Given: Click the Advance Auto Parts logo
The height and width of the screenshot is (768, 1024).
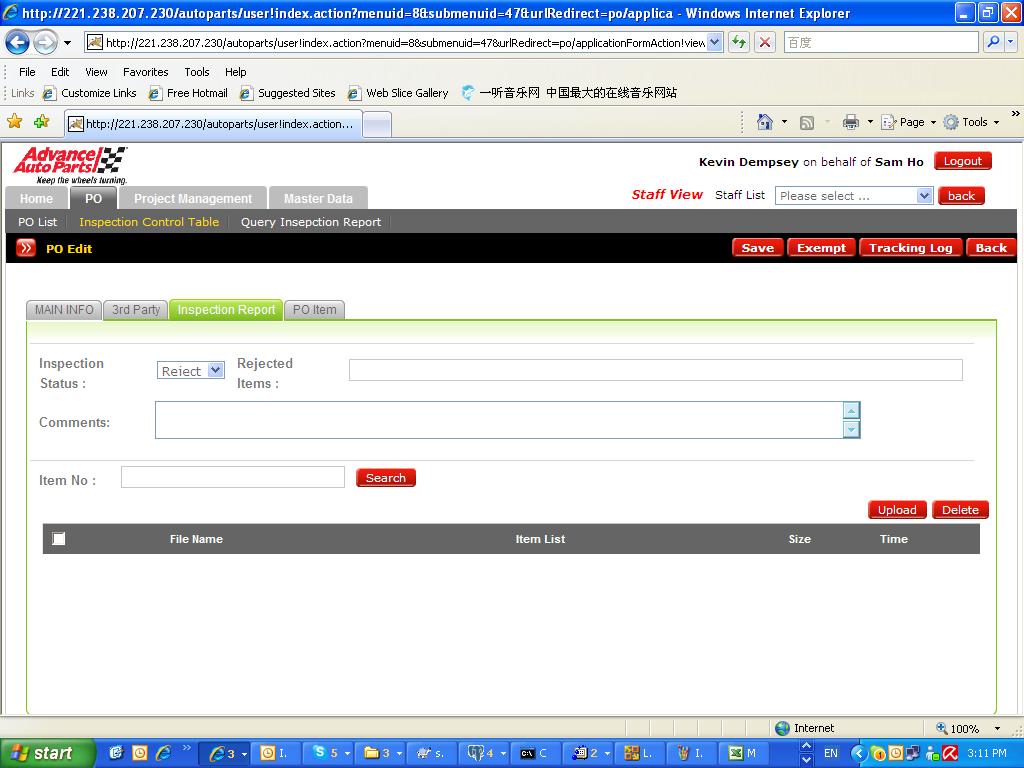Looking at the screenshot, I should pos(70,165).
